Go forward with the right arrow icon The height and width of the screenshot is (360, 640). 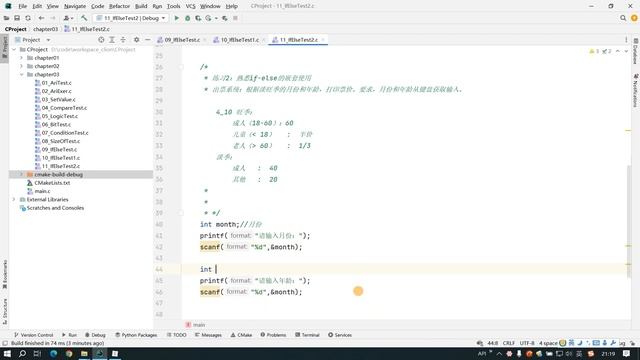(x=52, y=18)
